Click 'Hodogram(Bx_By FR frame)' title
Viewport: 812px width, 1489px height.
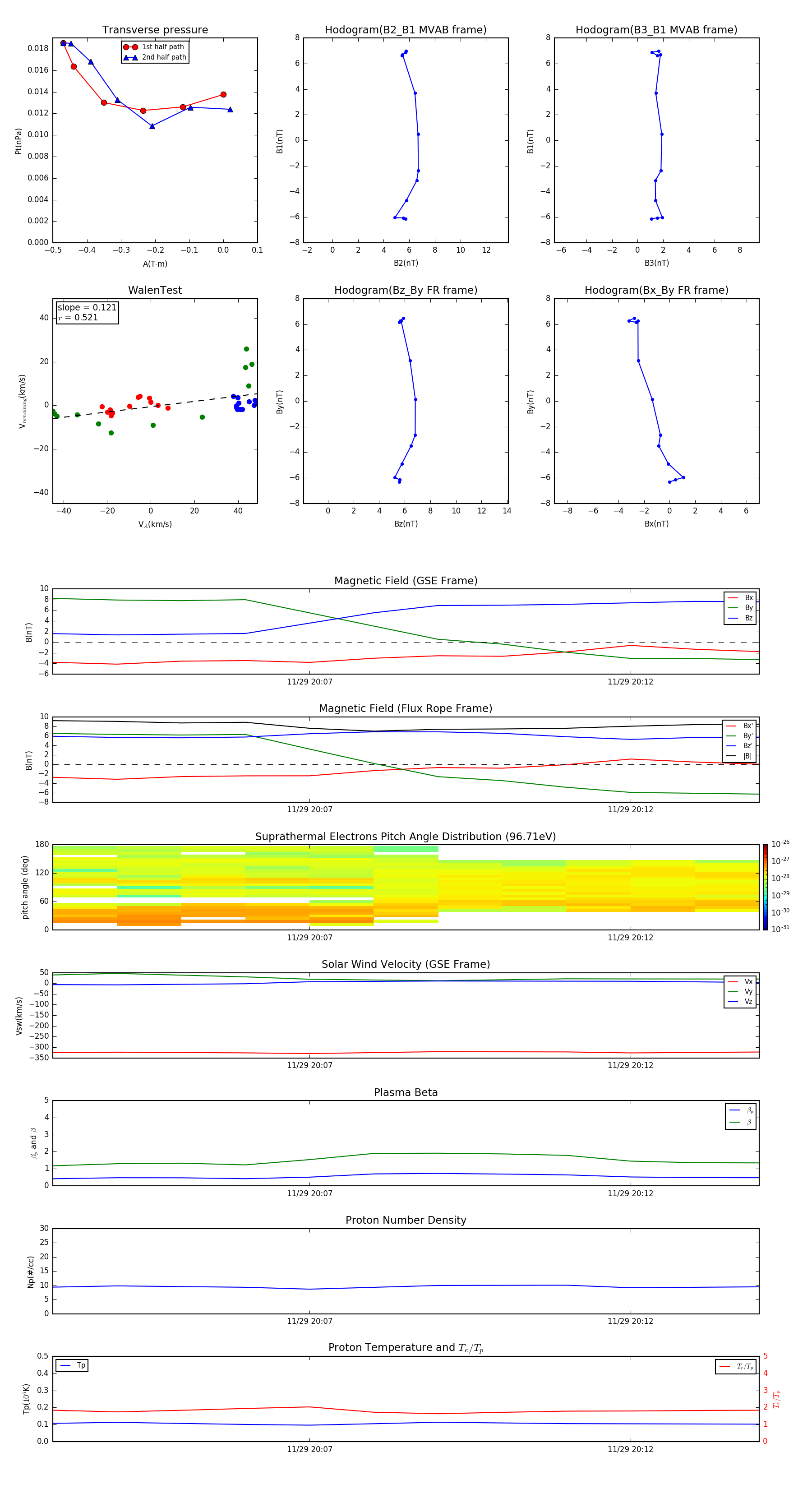coord(656,290)
